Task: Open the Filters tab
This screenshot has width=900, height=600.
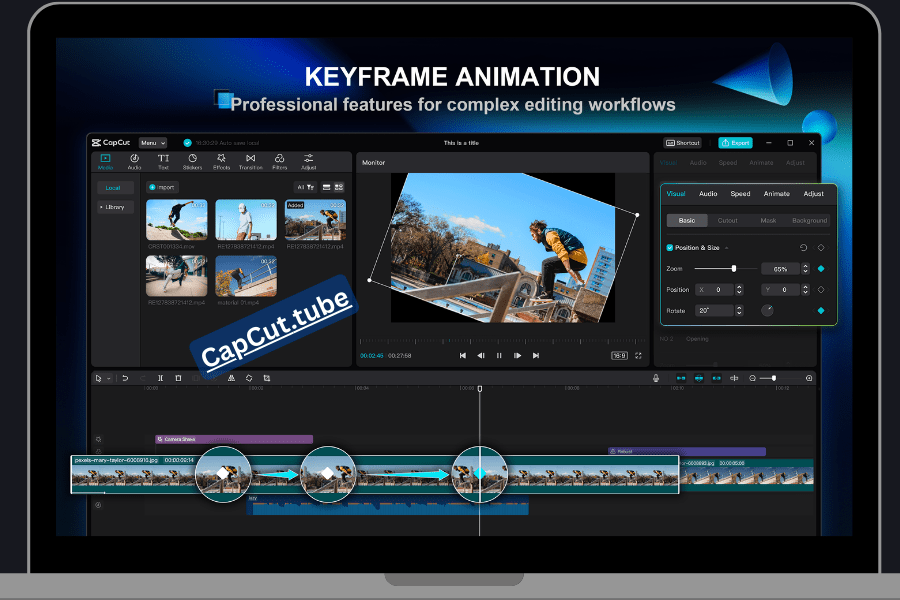Action: click(x=280, y=161)
